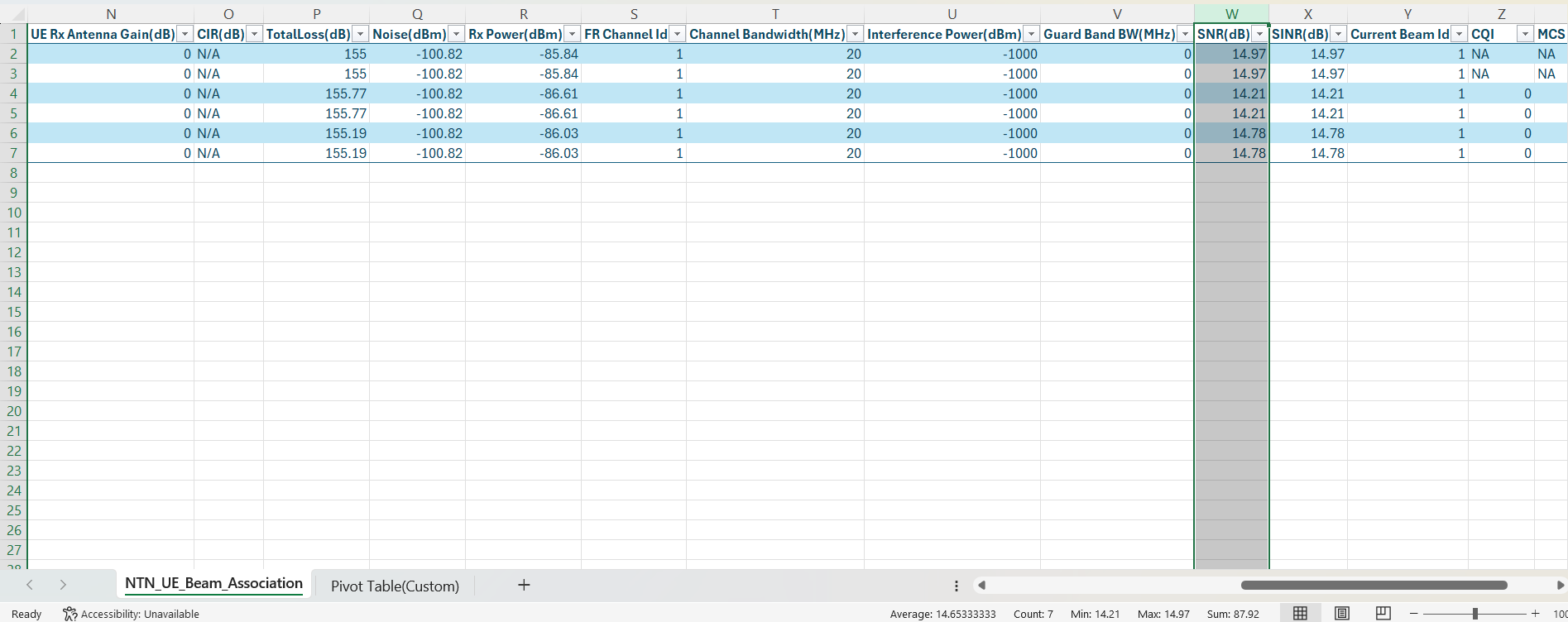This screenshot has height=622, width=1568.
Task: Switch to Normal view in status bar
Action: (x=1300, y=613)
